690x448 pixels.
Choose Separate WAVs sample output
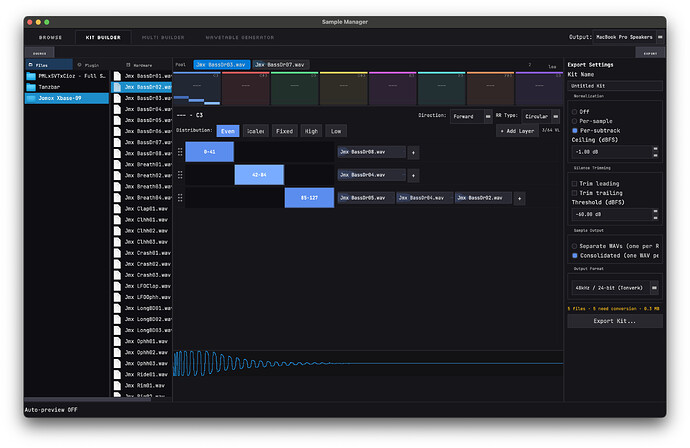point(574,246)
